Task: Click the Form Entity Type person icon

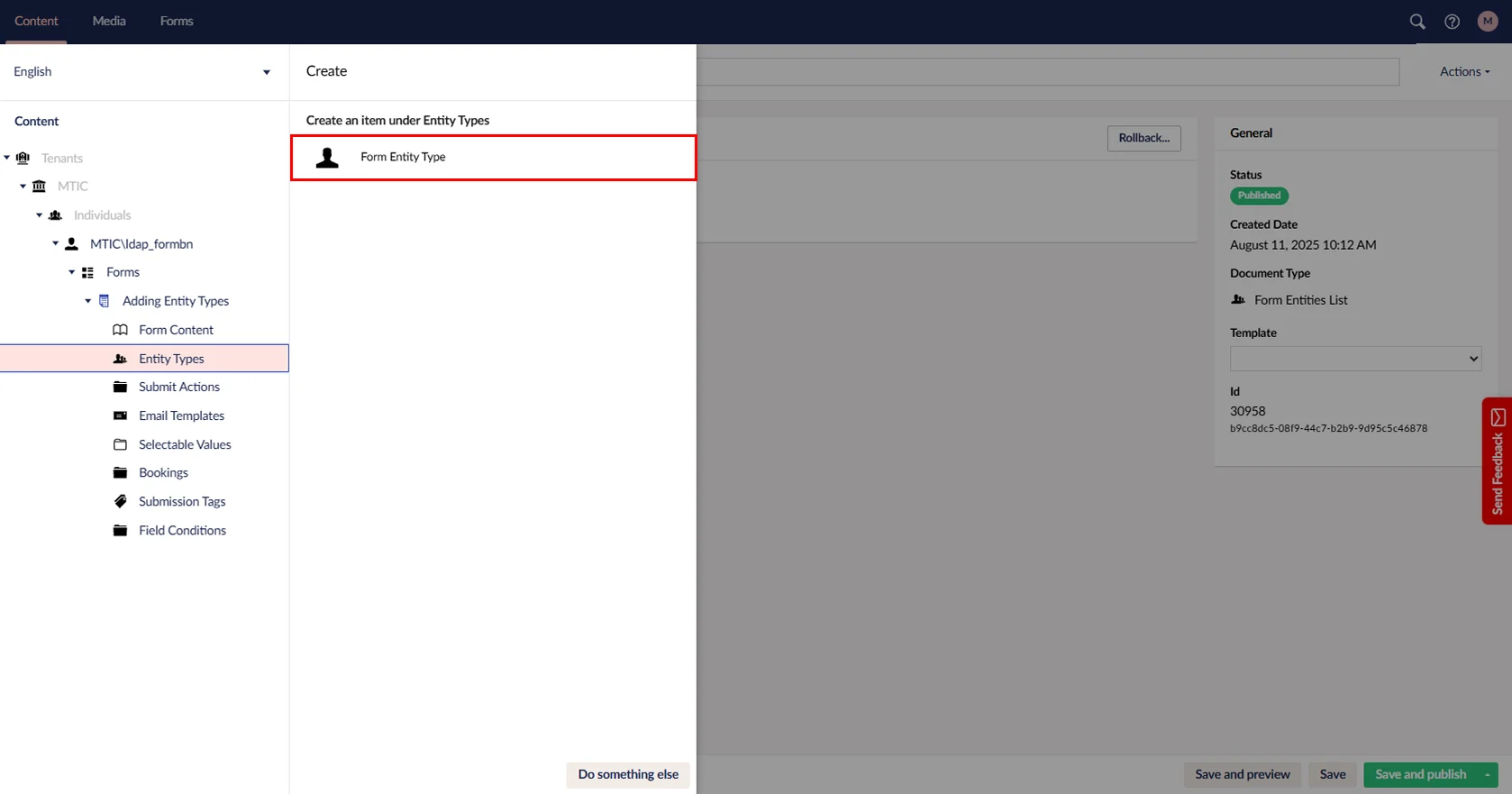Action: coord(327,158)
